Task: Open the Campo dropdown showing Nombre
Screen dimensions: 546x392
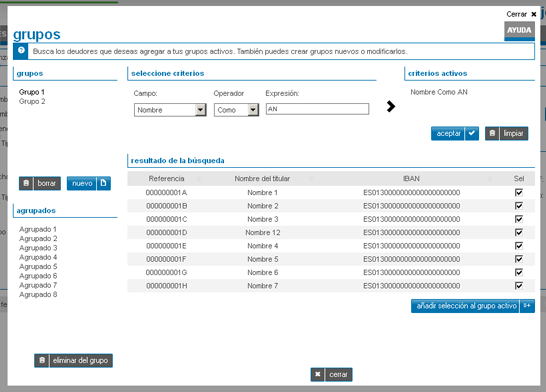Action: 170,110
